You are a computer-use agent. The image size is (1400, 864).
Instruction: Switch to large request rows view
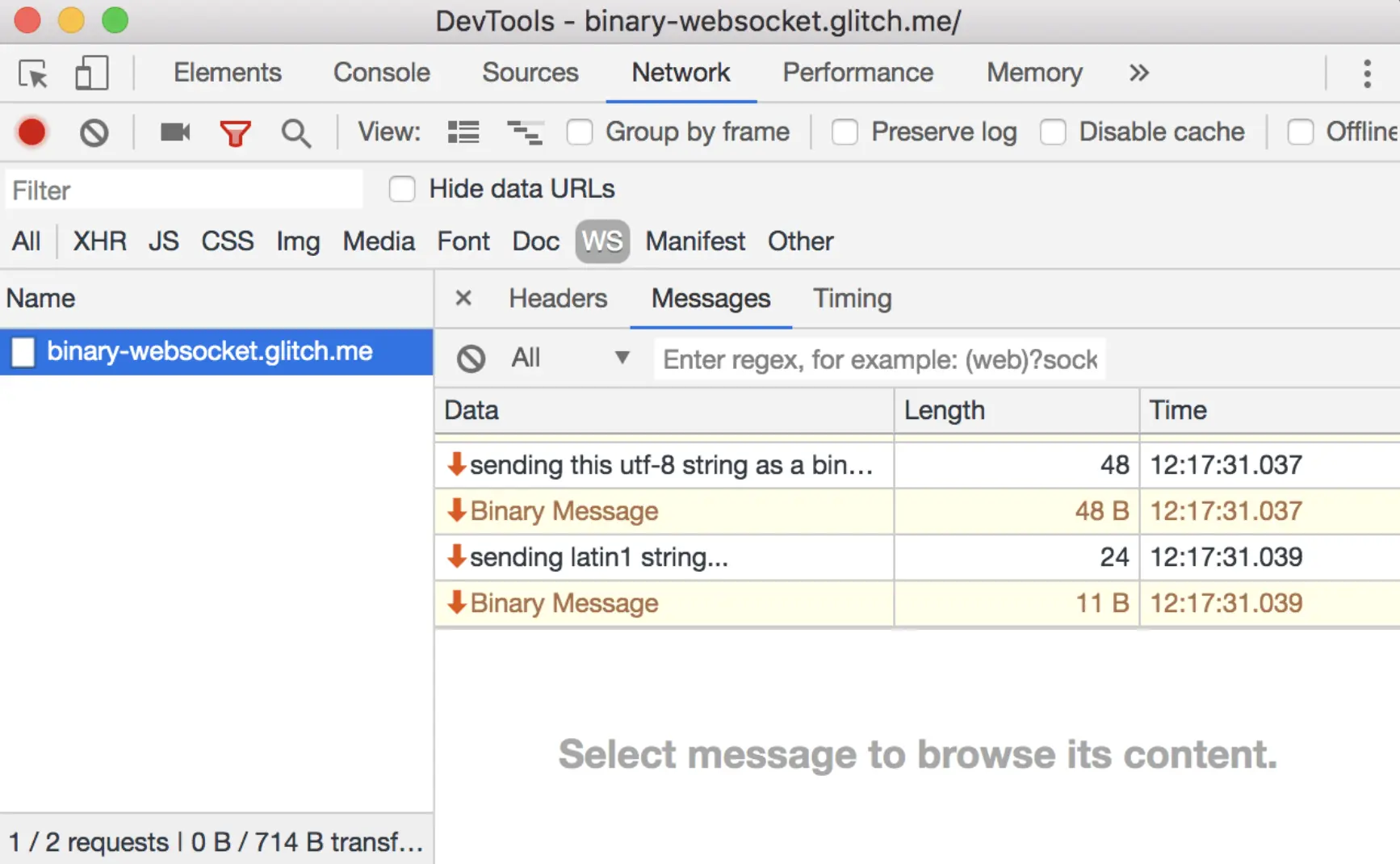[x=463, y=132]
